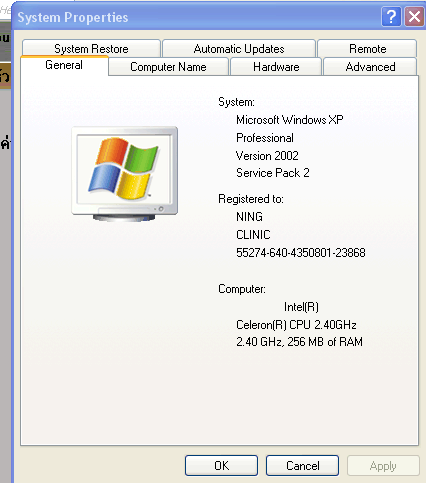Open the Hardware tab
The width and height of the screenshot is (426, 483).
276,67
